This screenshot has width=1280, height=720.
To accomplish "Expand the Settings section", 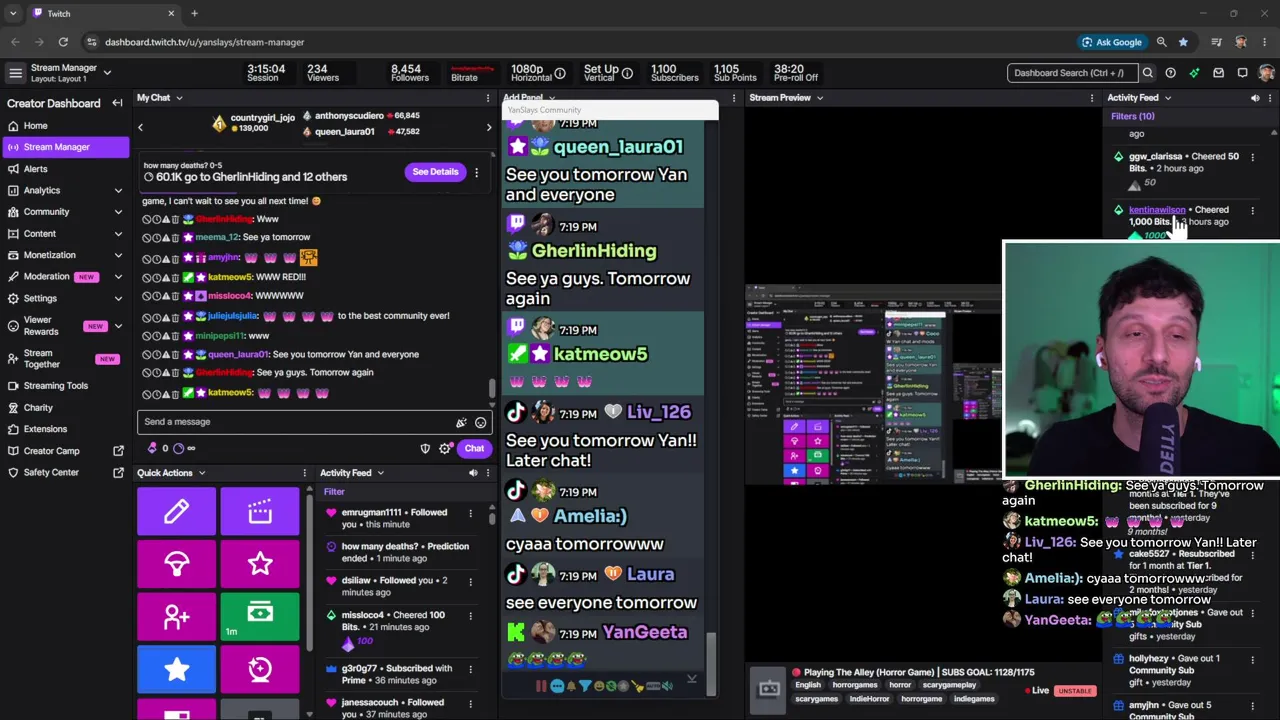I will point(118,298).
